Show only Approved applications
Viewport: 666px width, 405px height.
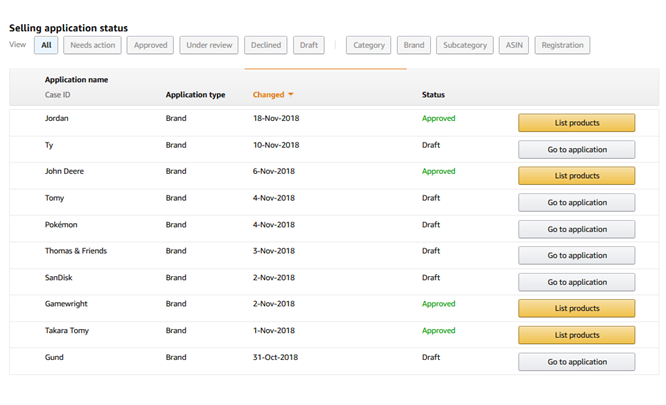(151, 45)
